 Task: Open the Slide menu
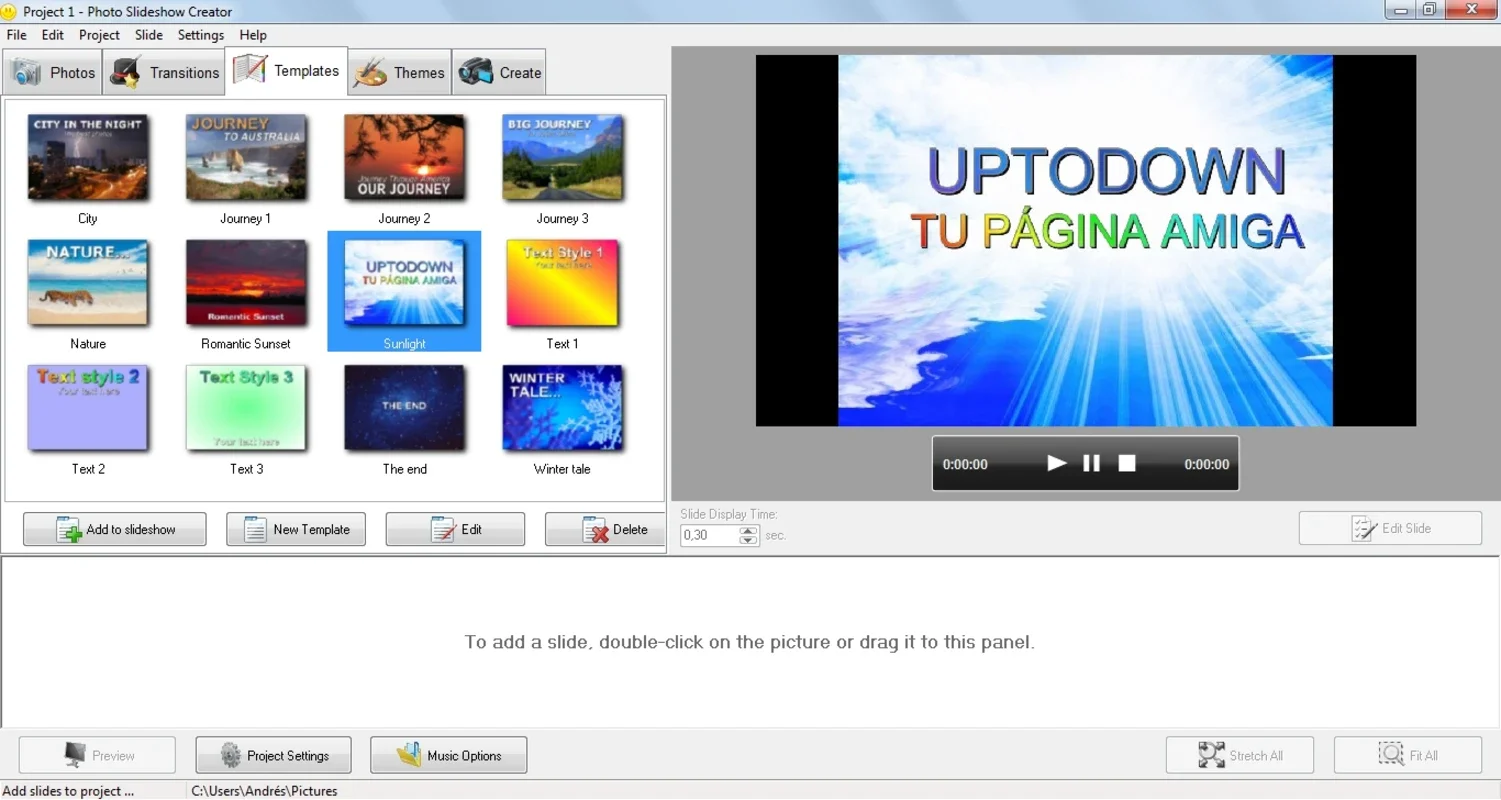[x=149, y=35]
